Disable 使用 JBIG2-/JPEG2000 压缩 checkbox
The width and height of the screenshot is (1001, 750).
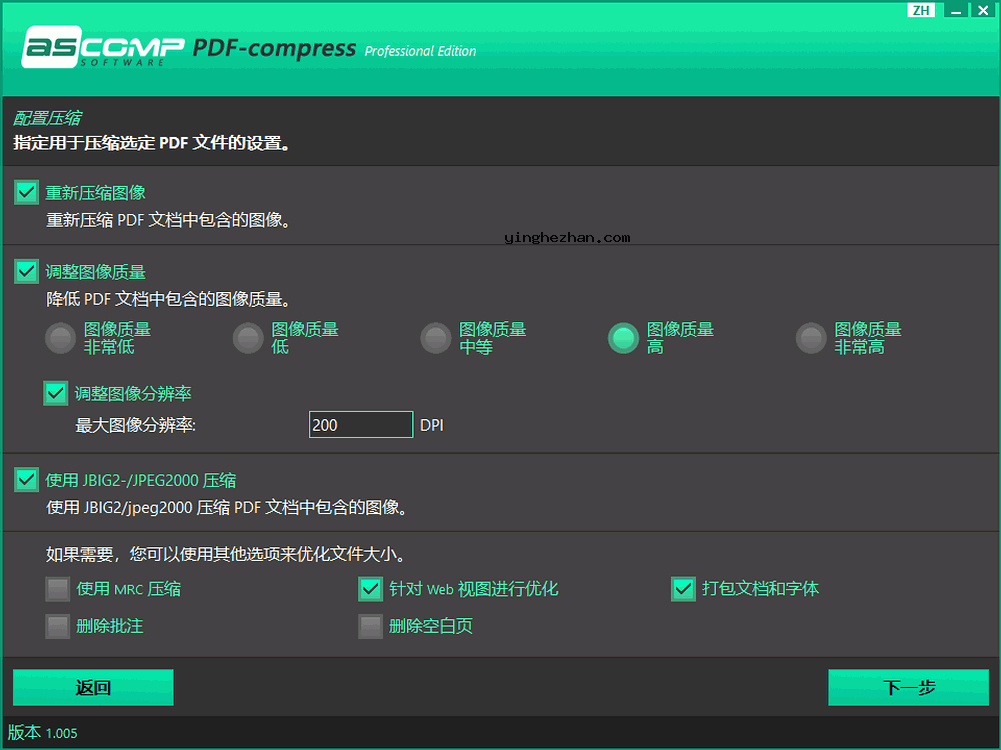(x=26, y=479)
